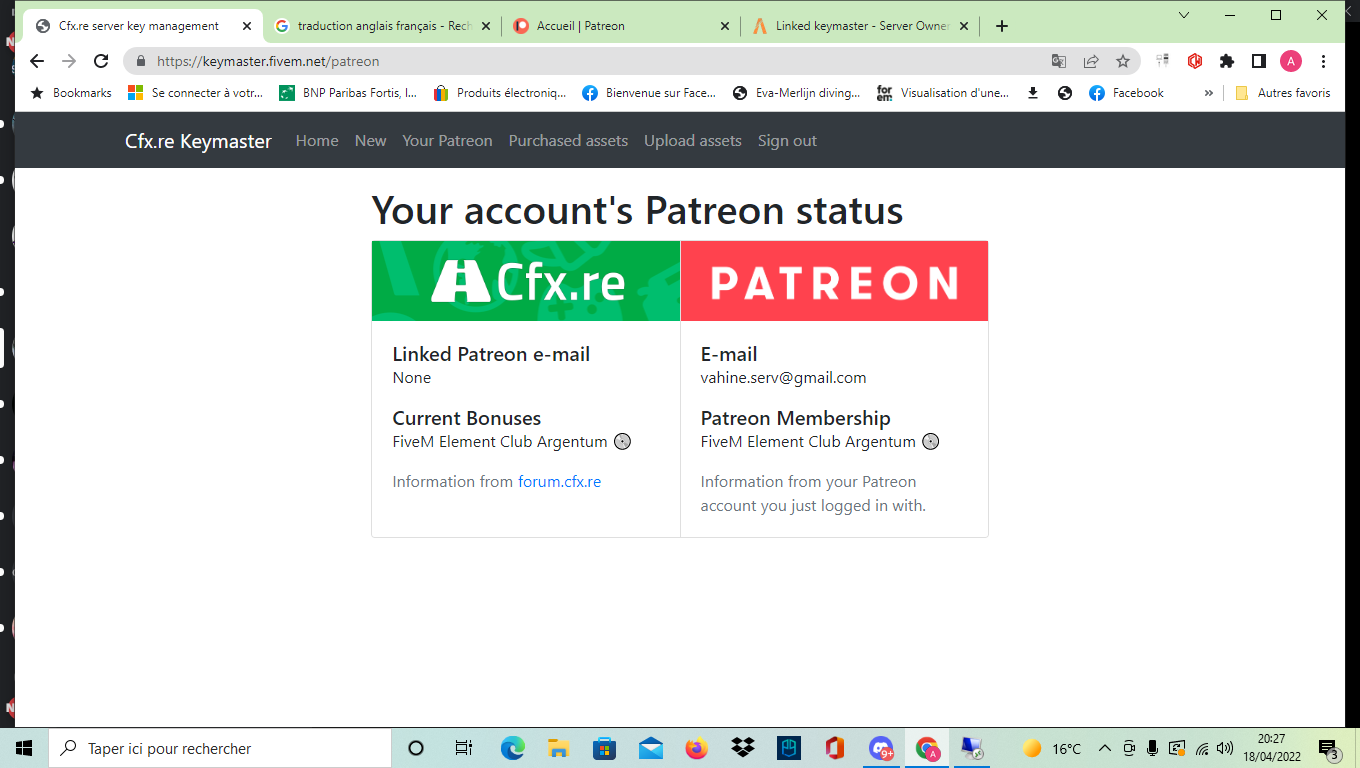
Task: Toggle the browser side panel icon
Action: (x=1259, y=61)
